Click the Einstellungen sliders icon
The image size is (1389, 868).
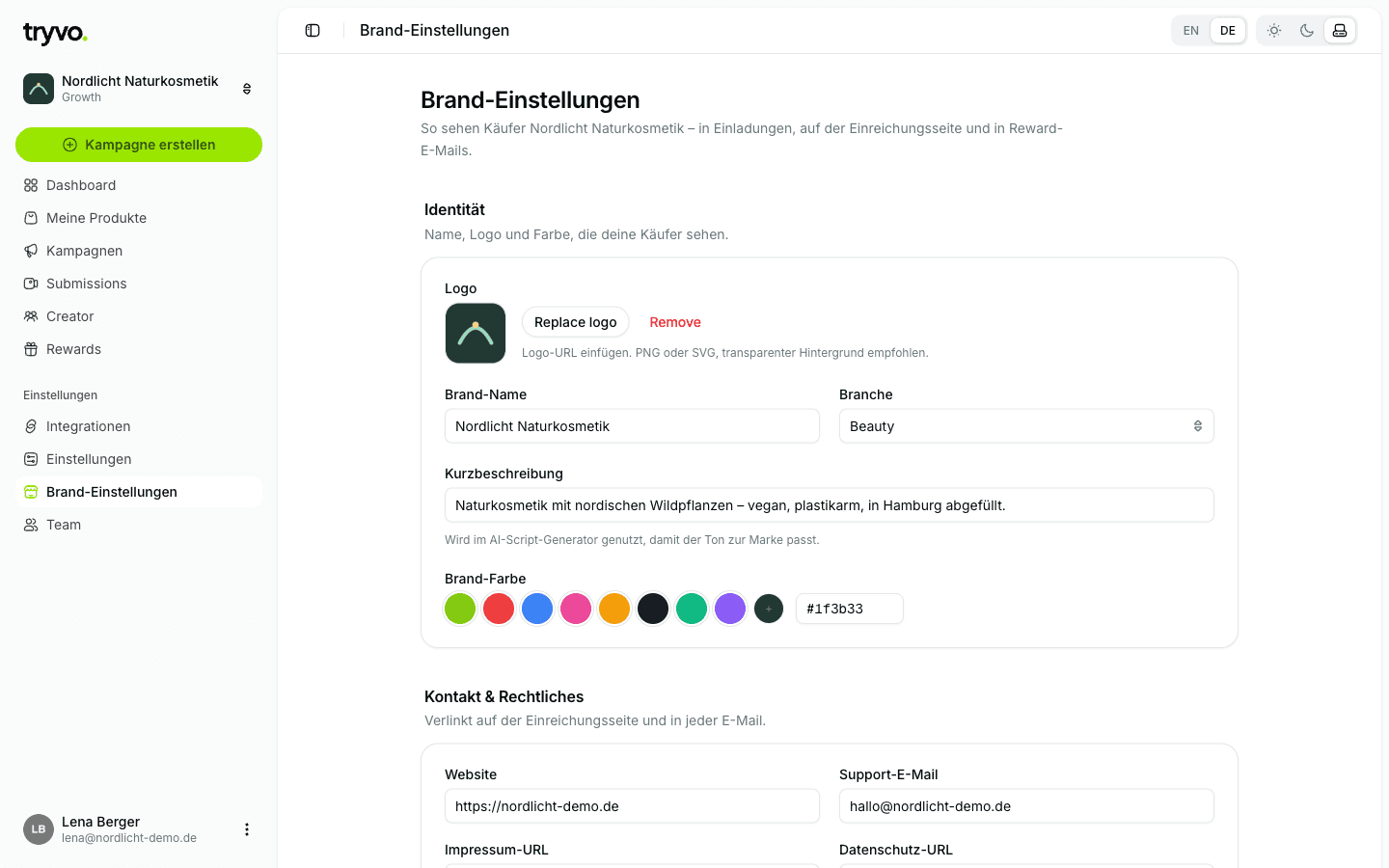click(x=31, y=459)
